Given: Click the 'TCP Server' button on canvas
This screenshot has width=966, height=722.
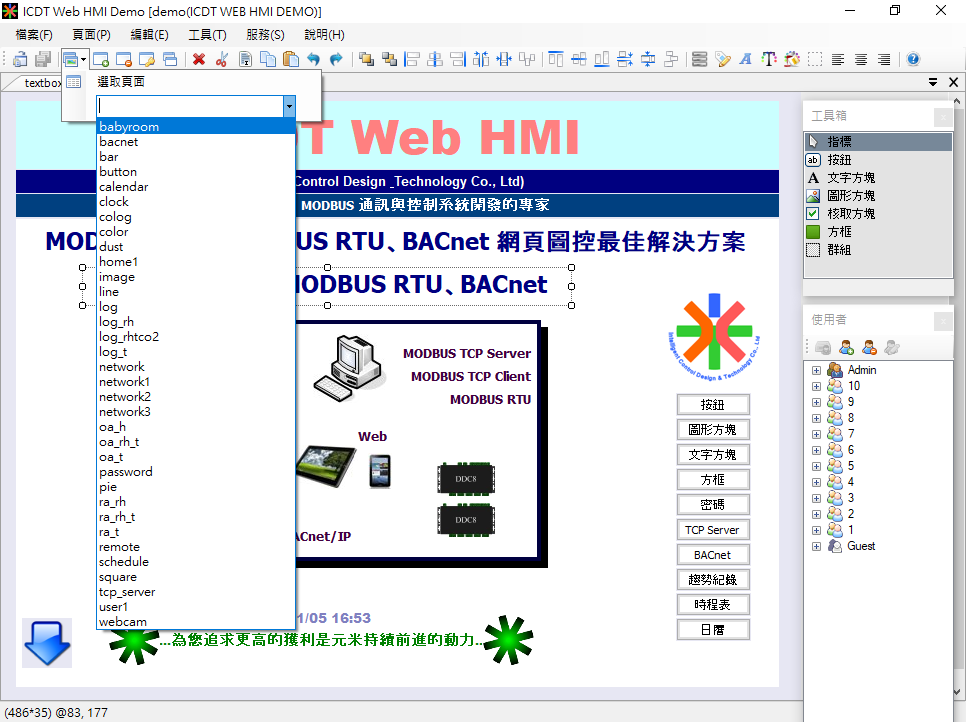Looking at the screenshot, I should coord(712,530).
